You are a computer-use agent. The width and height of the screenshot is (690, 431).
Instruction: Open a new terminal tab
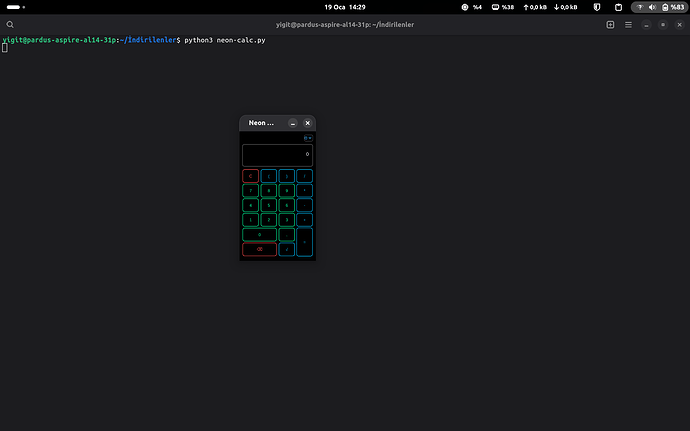pos(610,24)
